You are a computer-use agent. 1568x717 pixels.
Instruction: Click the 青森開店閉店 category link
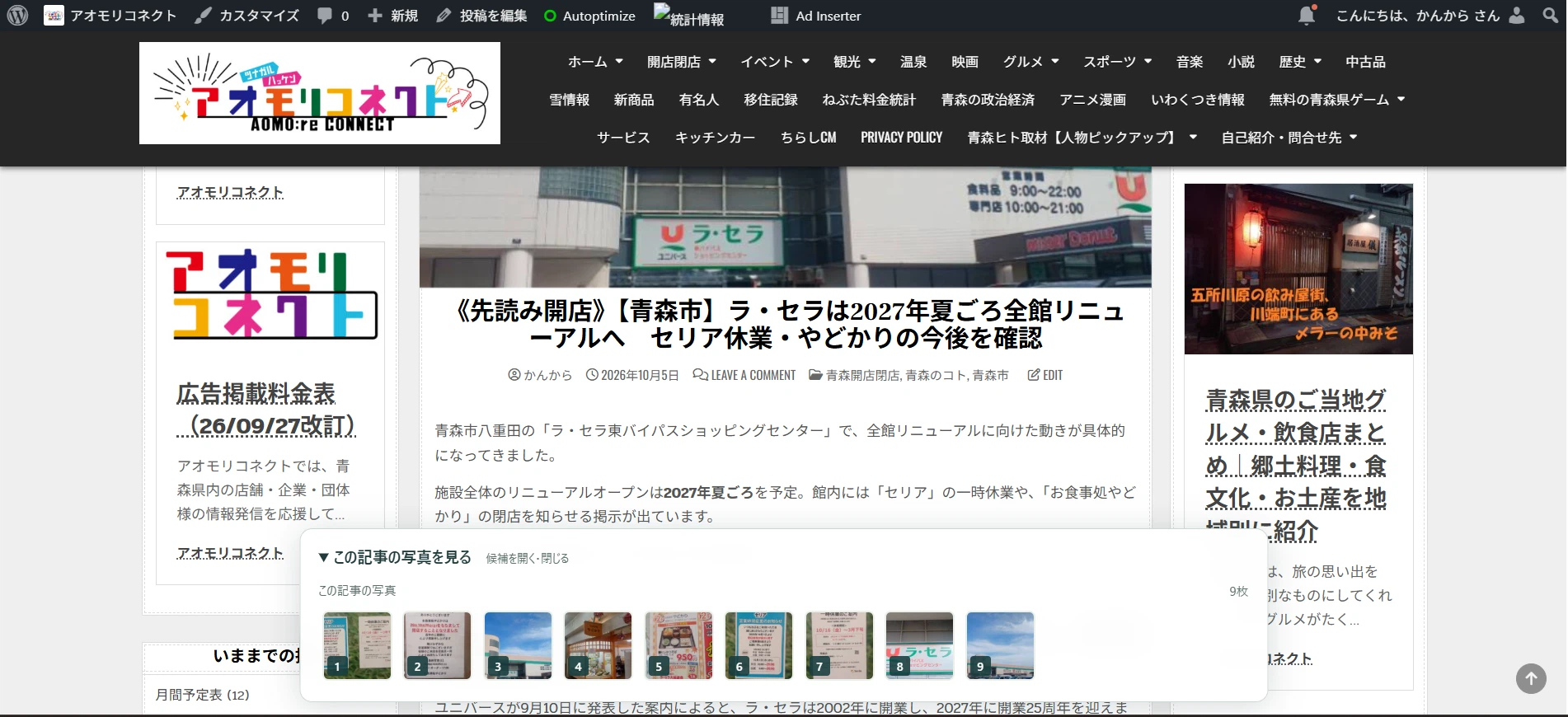click(x=862, y=375)
